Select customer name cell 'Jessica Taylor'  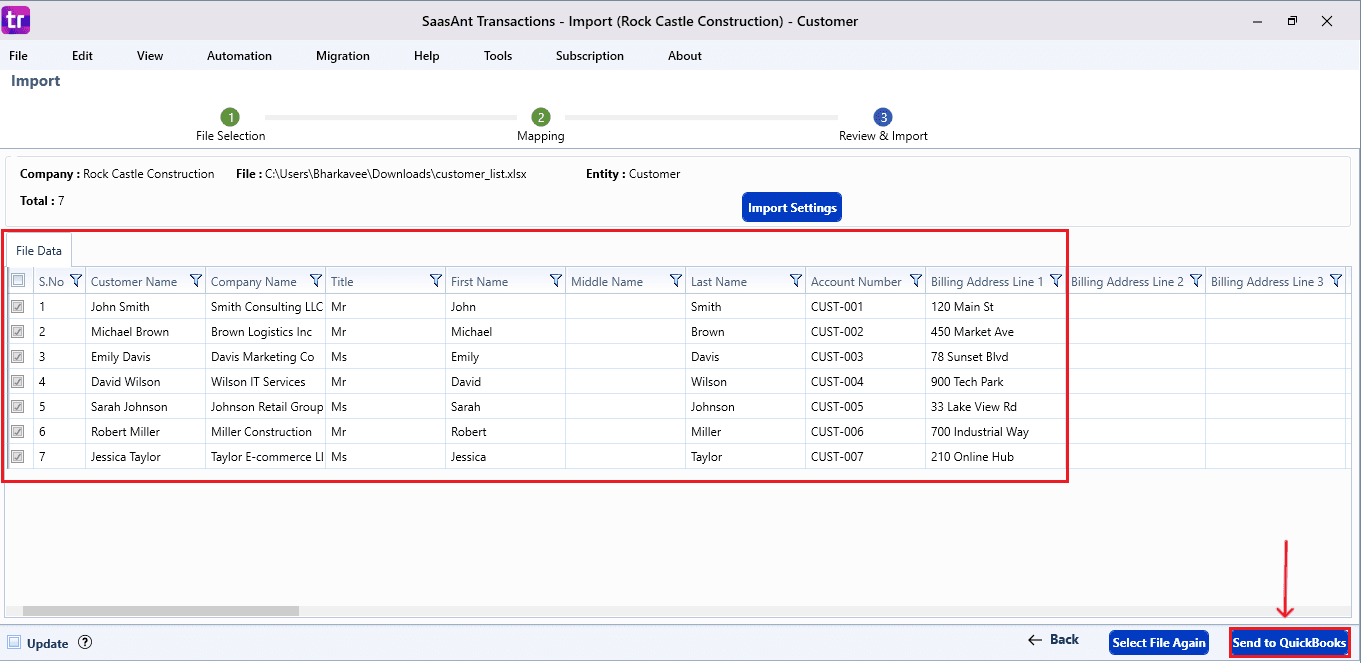146,457
